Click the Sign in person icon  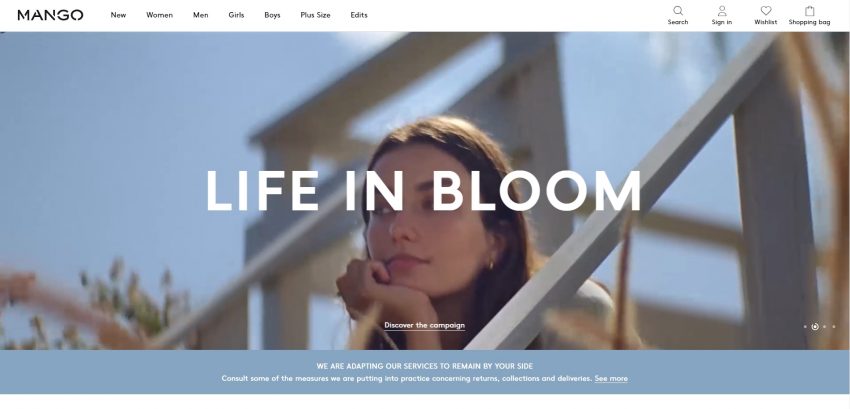coord(722,10)
